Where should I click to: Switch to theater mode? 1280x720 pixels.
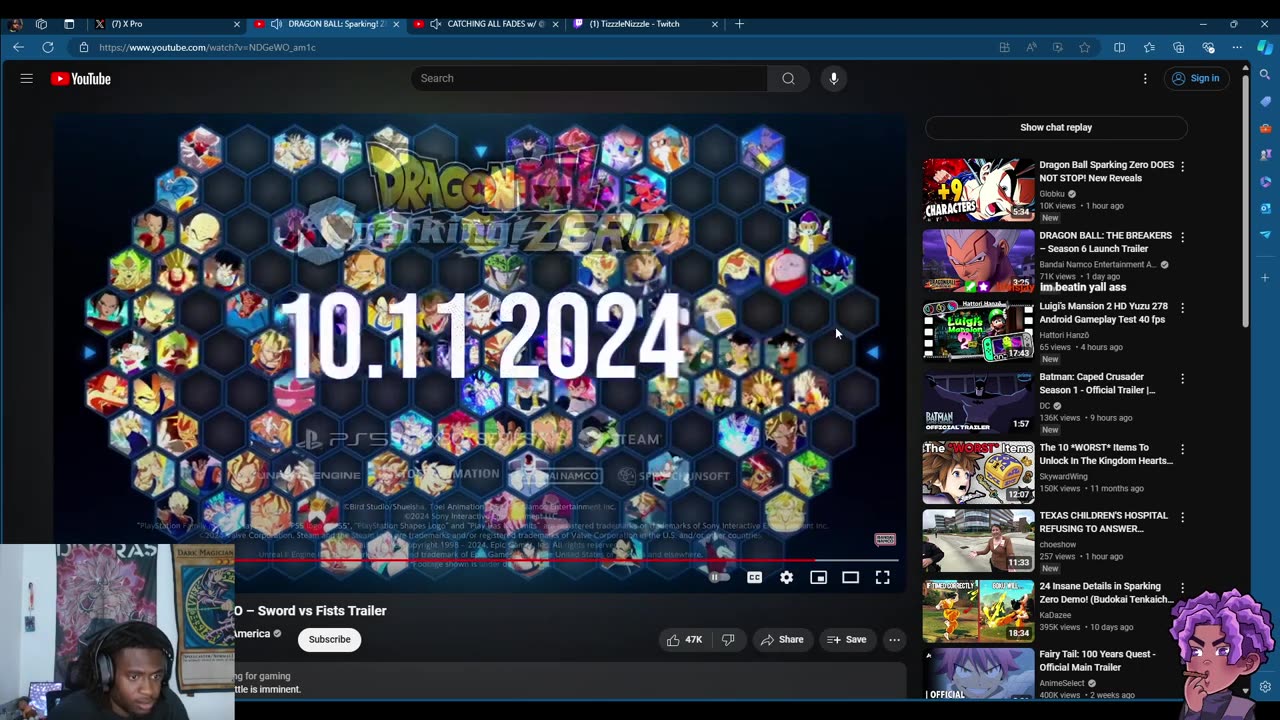[851, 577]
